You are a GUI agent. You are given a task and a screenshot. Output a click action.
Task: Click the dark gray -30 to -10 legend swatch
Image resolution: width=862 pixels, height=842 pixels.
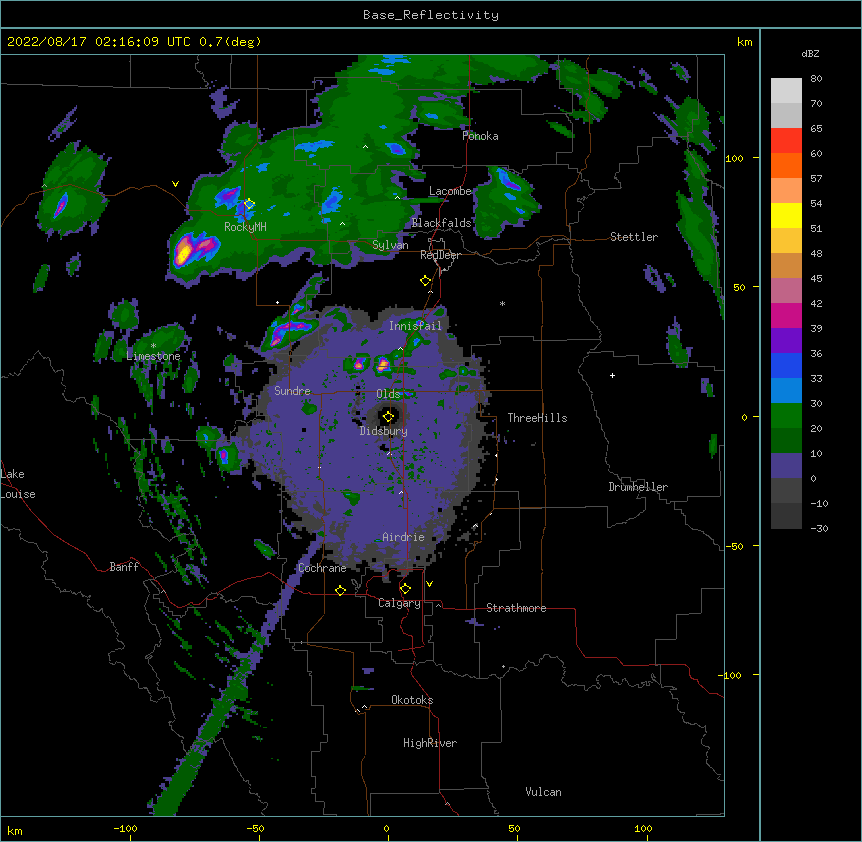(x=786, y=516)
